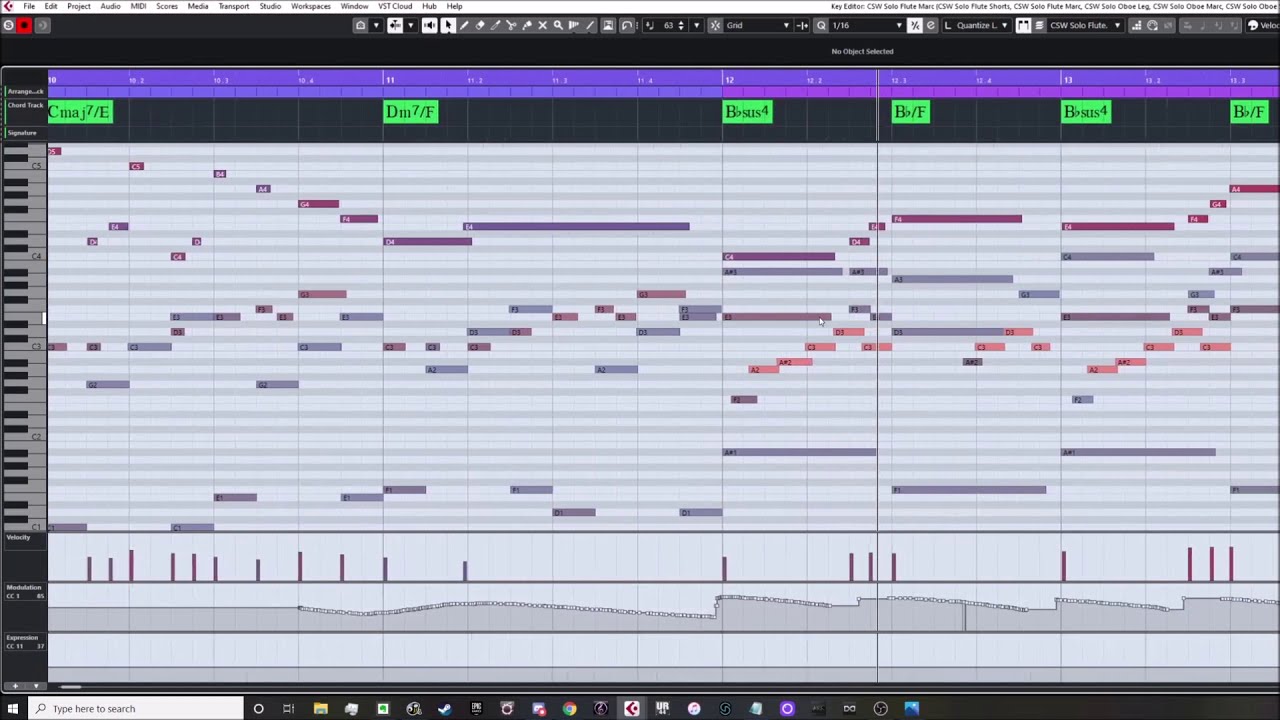
Task: Click bar 12 on the ruler
Action: pyautogui.click(x=729, y=80)
